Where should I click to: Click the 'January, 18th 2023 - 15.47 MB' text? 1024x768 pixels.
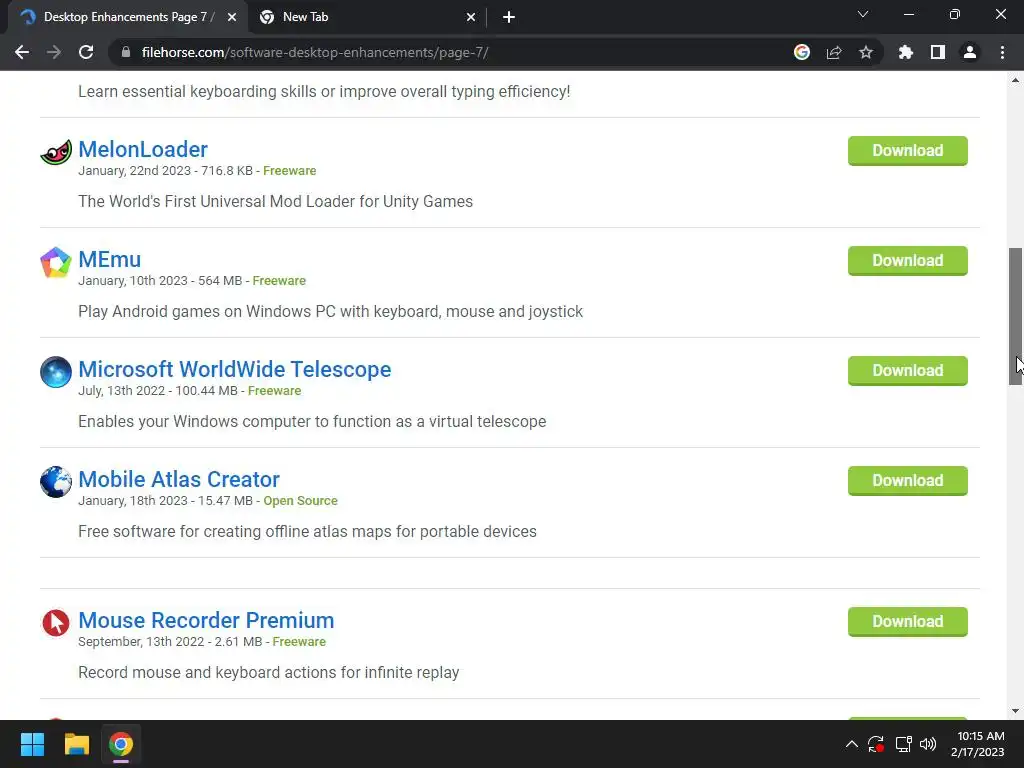coord(166,501)
